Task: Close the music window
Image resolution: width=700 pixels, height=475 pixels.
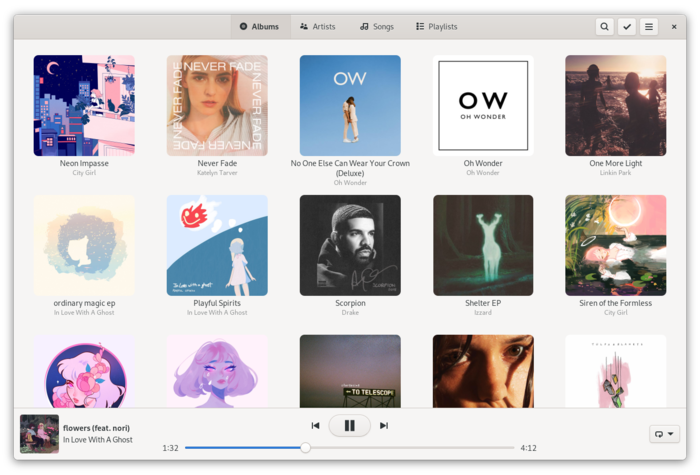Action: [x=674, y=27]
